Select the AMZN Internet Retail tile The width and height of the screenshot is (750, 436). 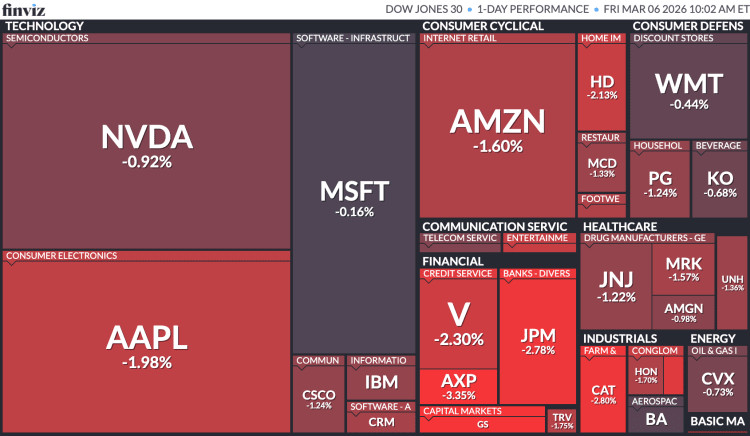(497, 130)
